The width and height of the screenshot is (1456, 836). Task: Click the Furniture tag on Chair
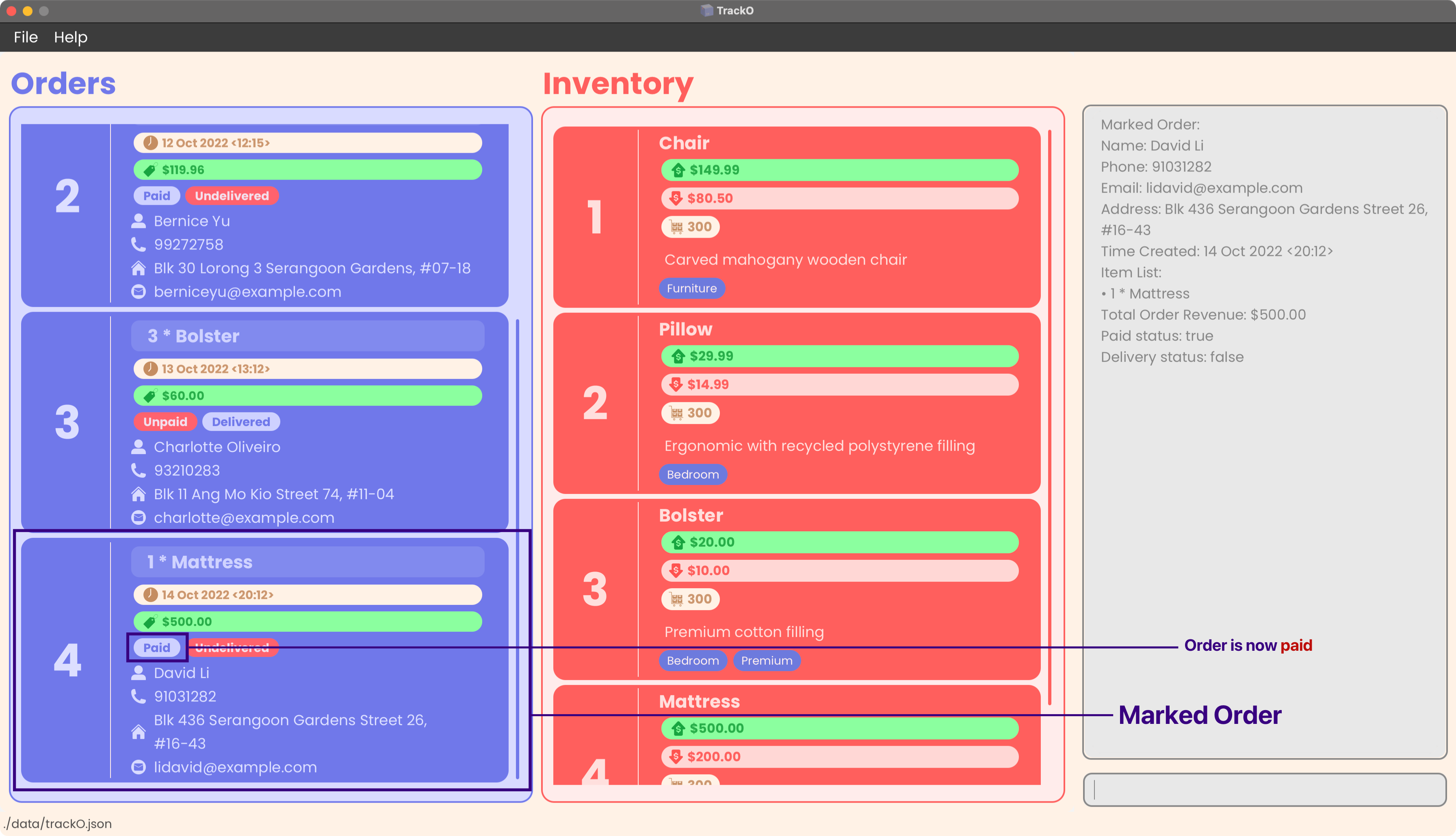[692, 288]
